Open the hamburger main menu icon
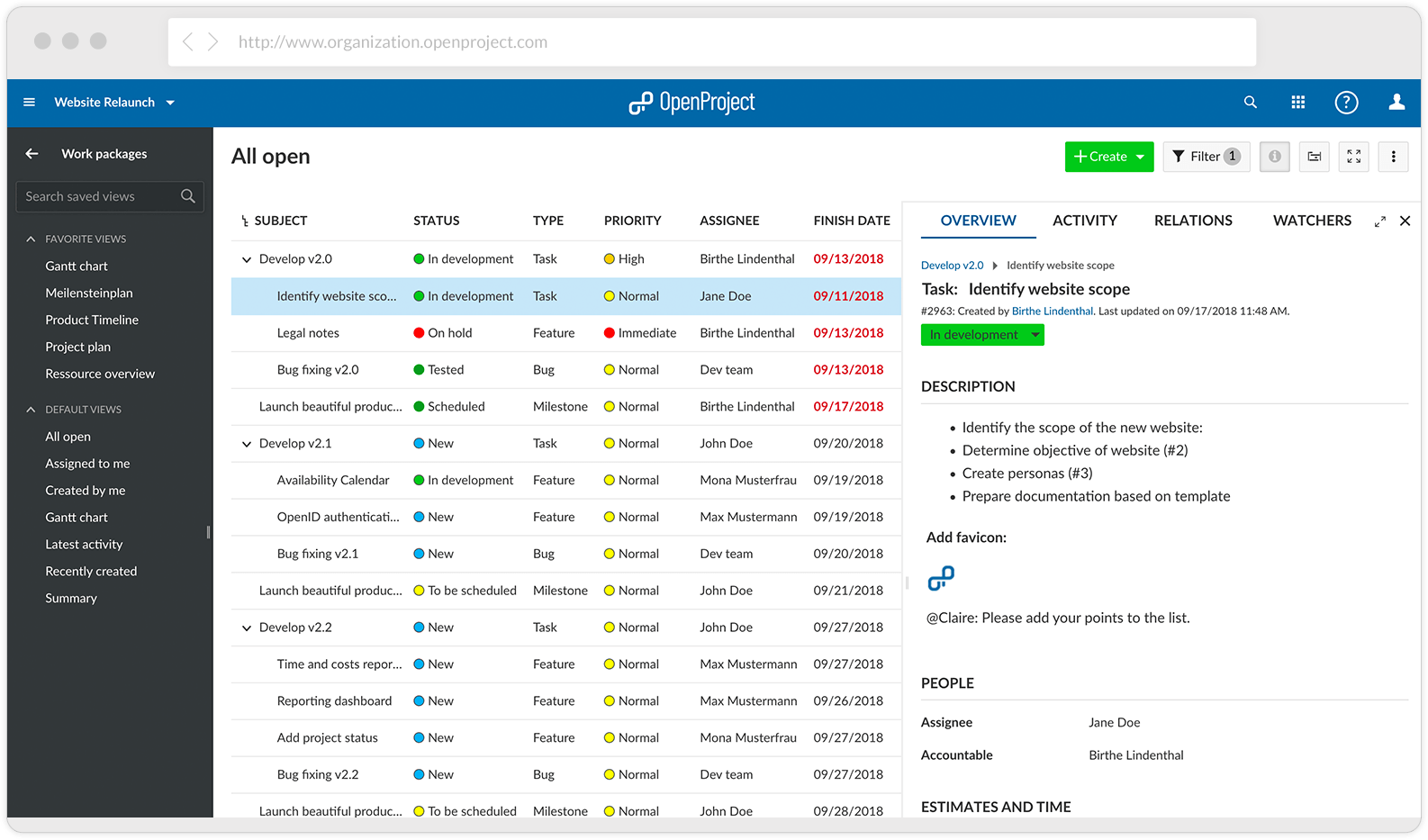The height and width of the screenshot is (840, 1428). [29, 103]
